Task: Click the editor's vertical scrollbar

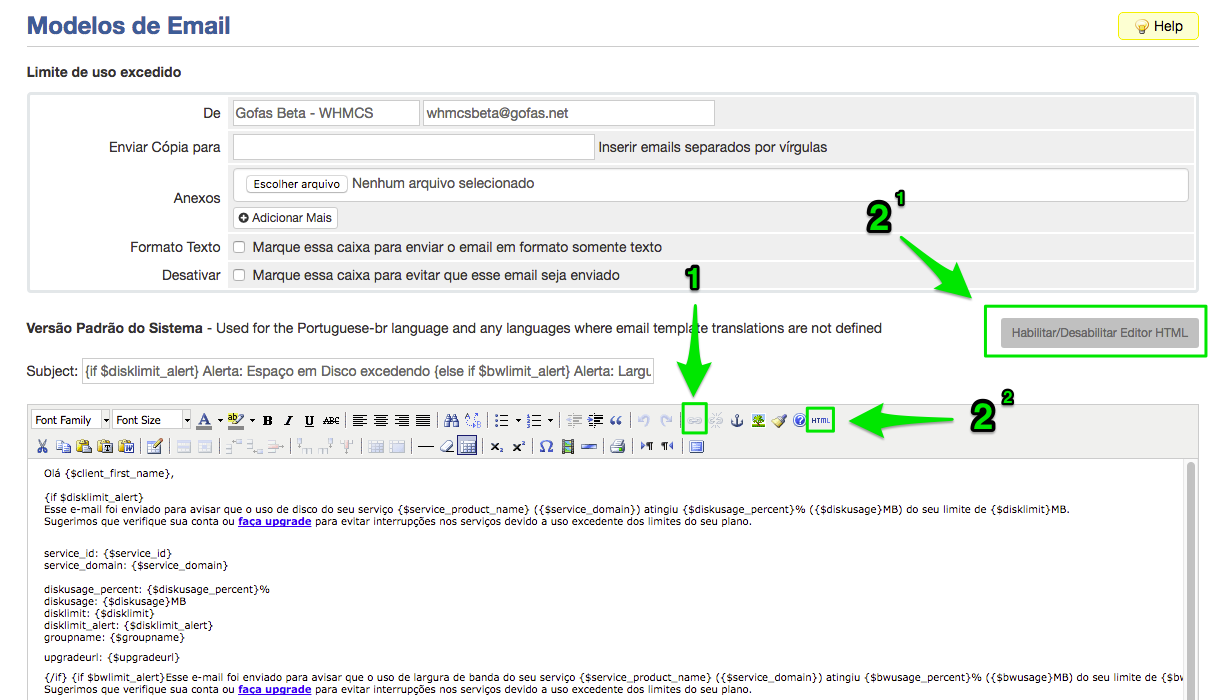Action: point(1189,580)
